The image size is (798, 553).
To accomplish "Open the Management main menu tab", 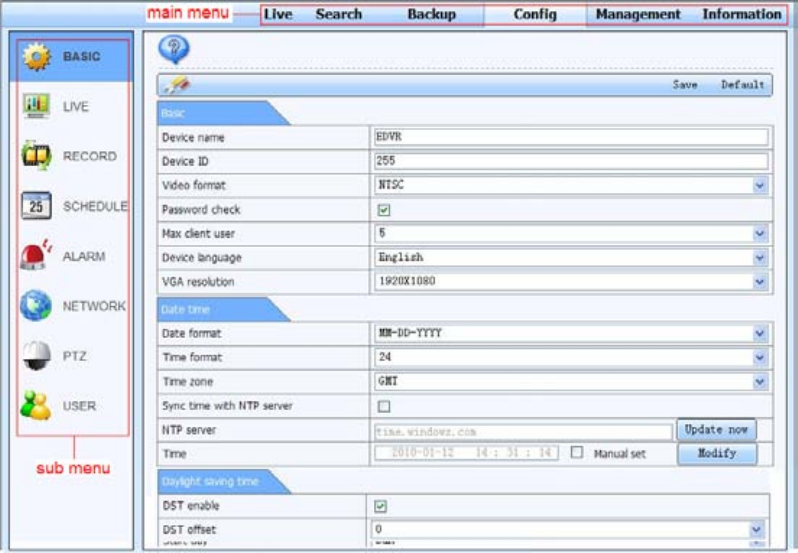I will coord(638,14).
